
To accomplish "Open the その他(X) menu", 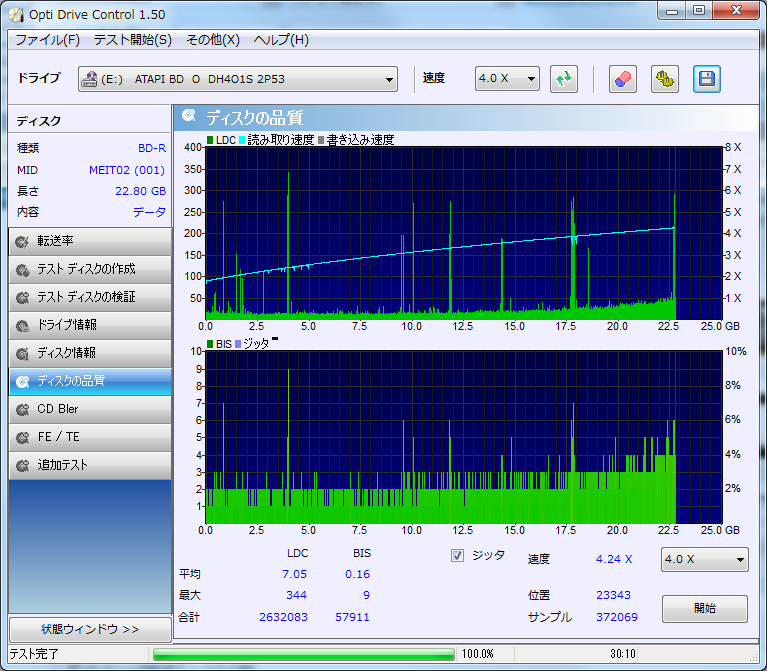I will point(213,40).
